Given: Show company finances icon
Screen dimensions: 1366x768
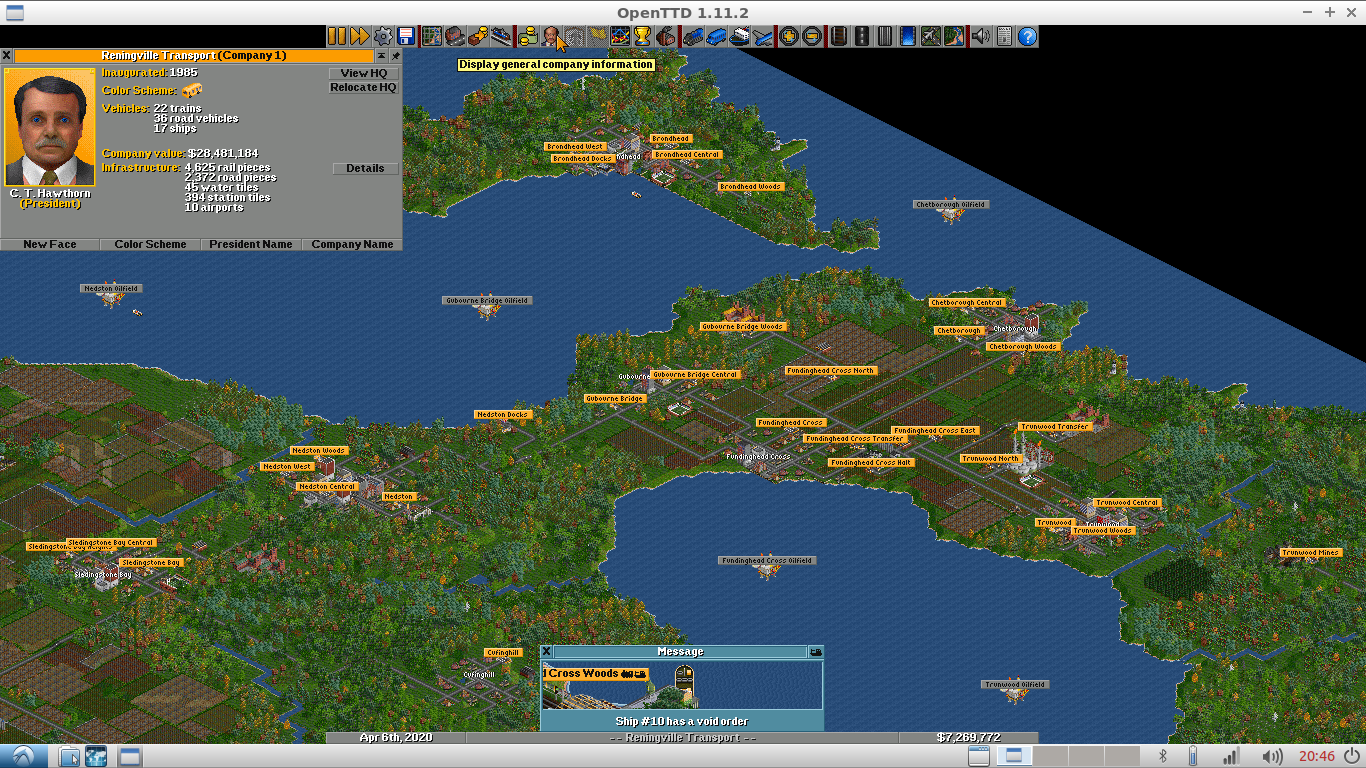Looking at the screenshot, I should (527, 36).
